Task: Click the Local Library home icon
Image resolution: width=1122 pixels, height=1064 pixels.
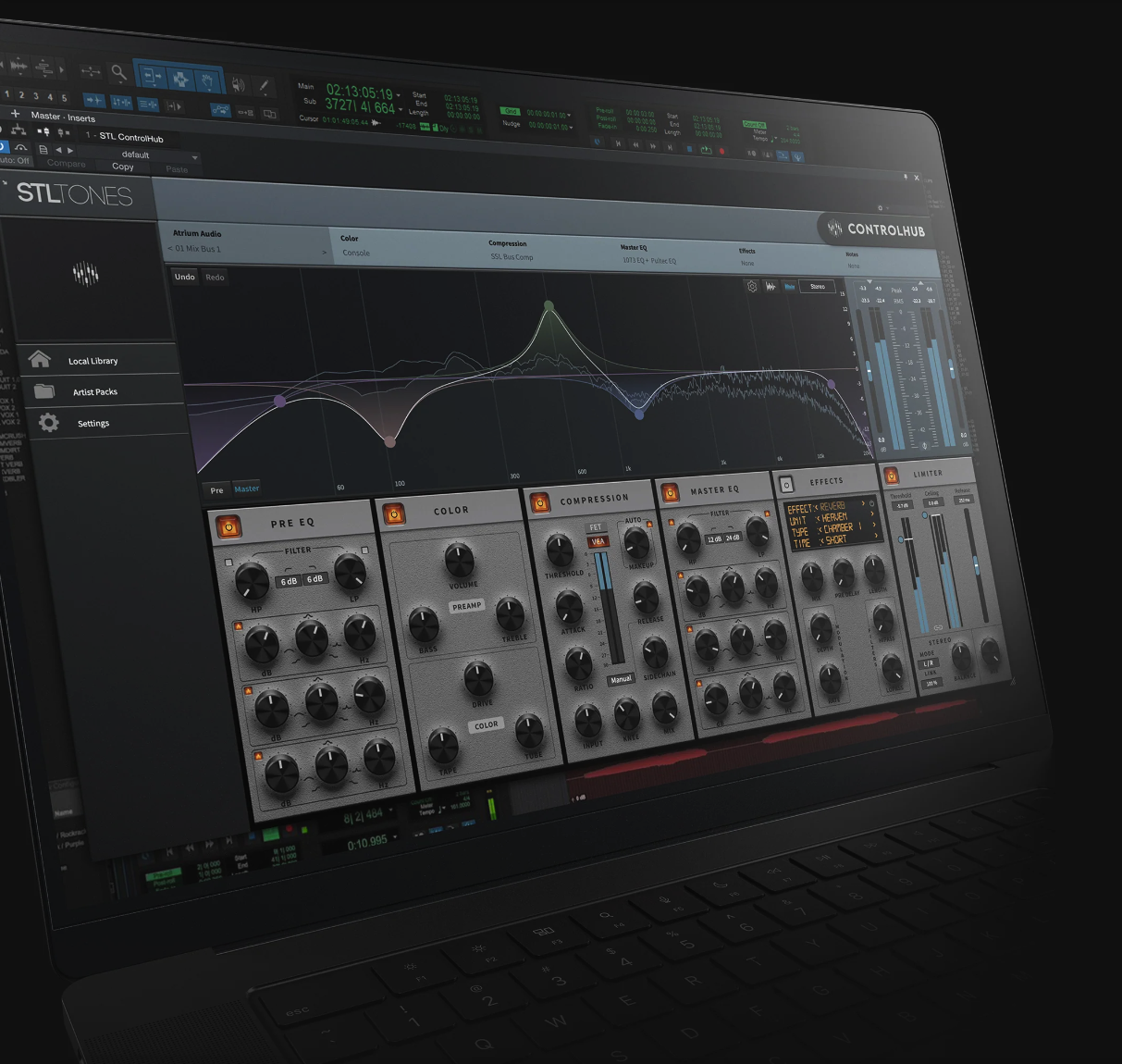Action: (40, 359)
